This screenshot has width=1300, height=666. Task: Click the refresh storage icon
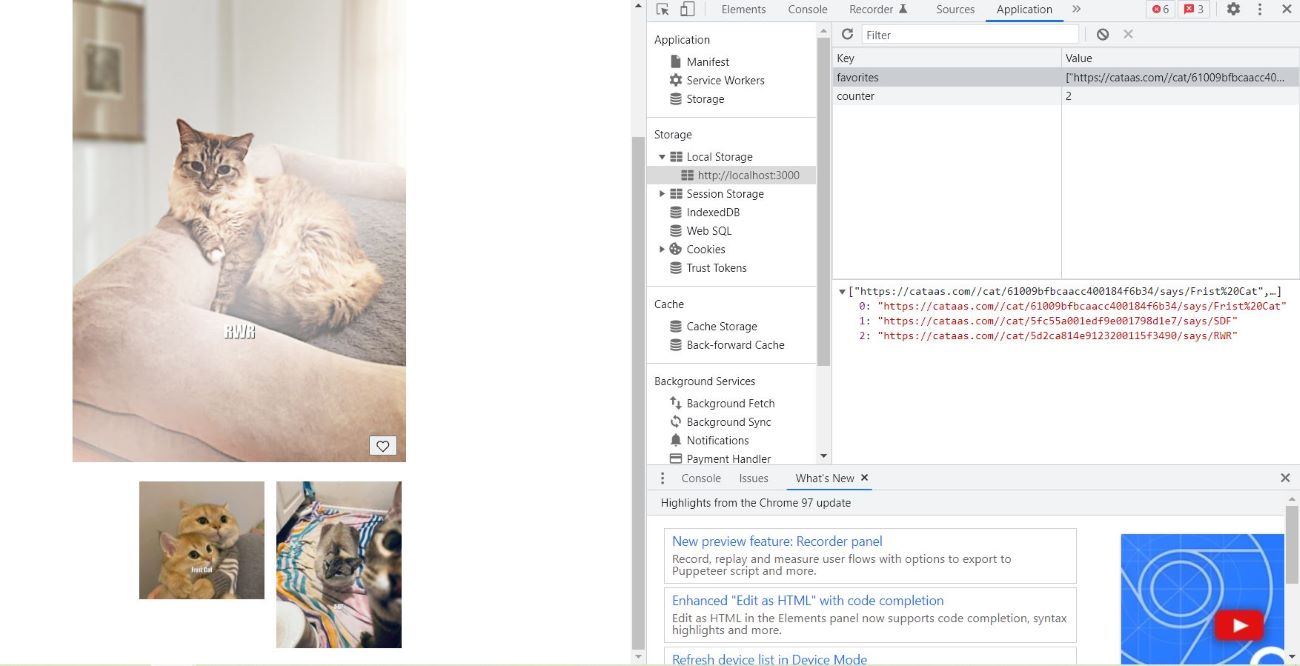[x=847, y=34]
